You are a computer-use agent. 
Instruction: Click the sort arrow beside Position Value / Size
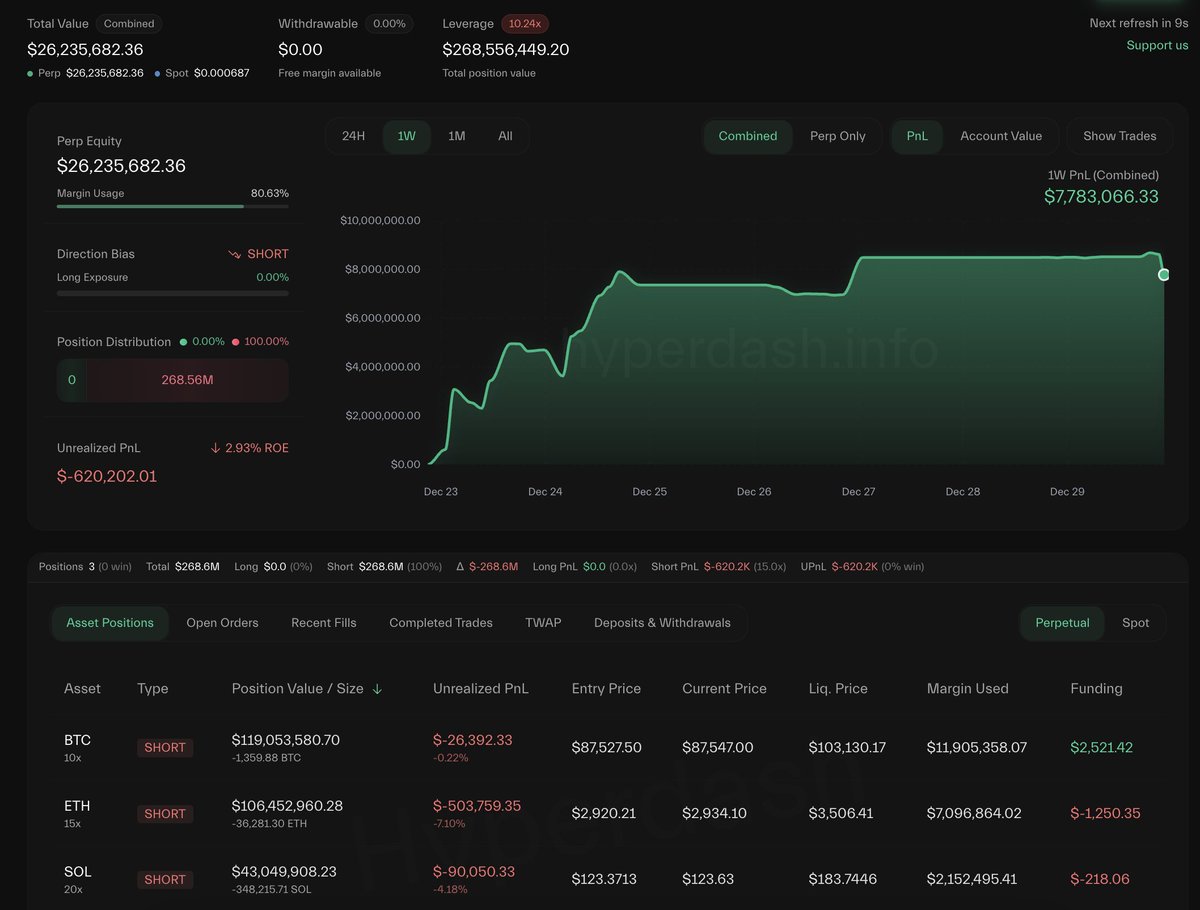pos(377,689)
